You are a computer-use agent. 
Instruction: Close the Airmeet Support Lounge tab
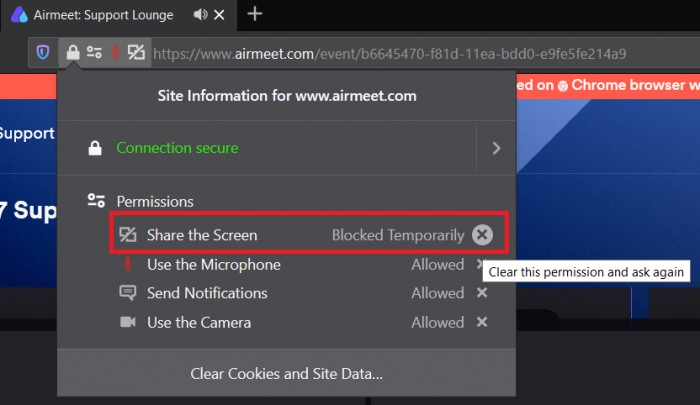[219, 15]
